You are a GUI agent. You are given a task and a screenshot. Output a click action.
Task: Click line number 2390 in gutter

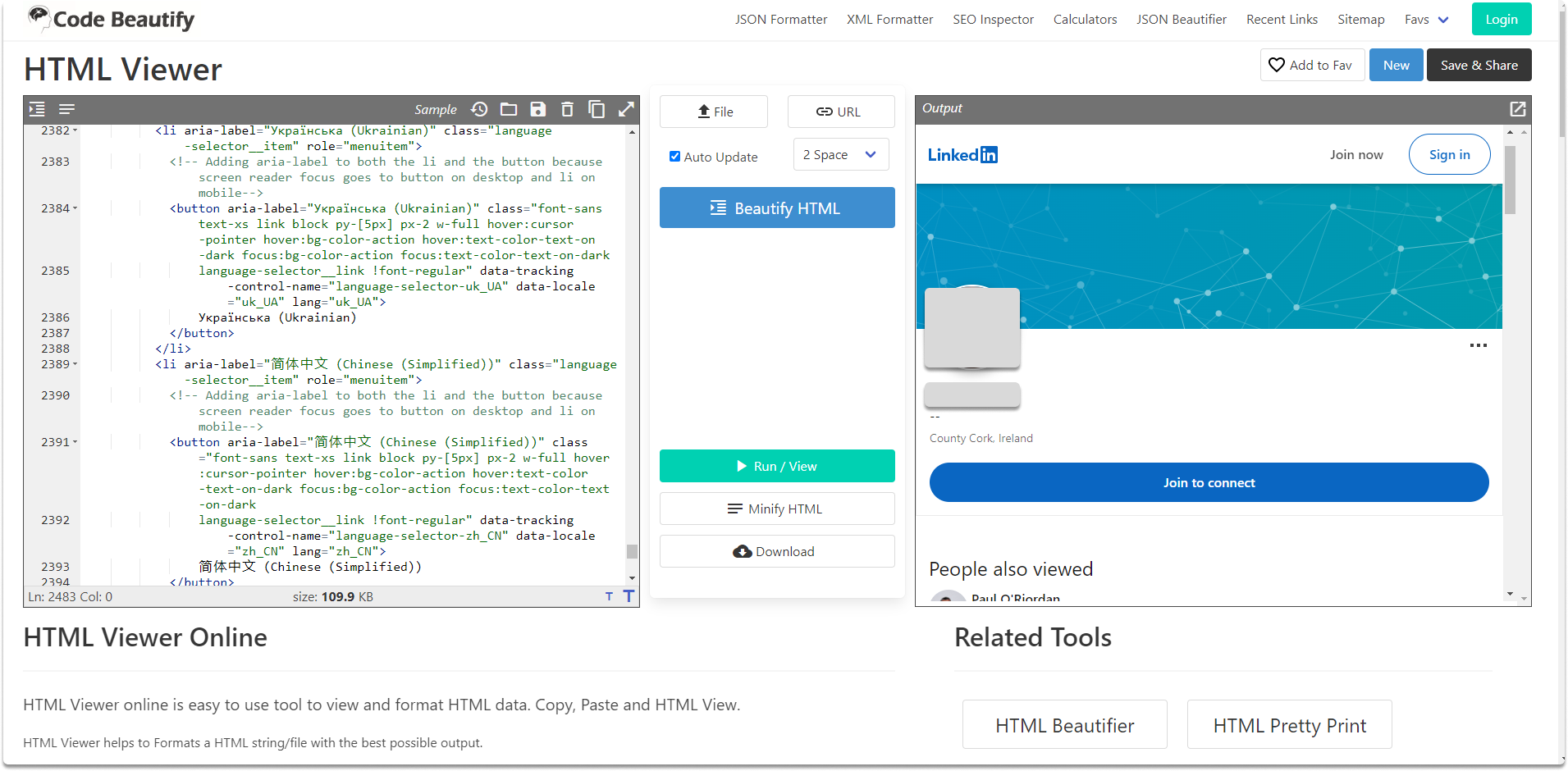coord(56,395)
